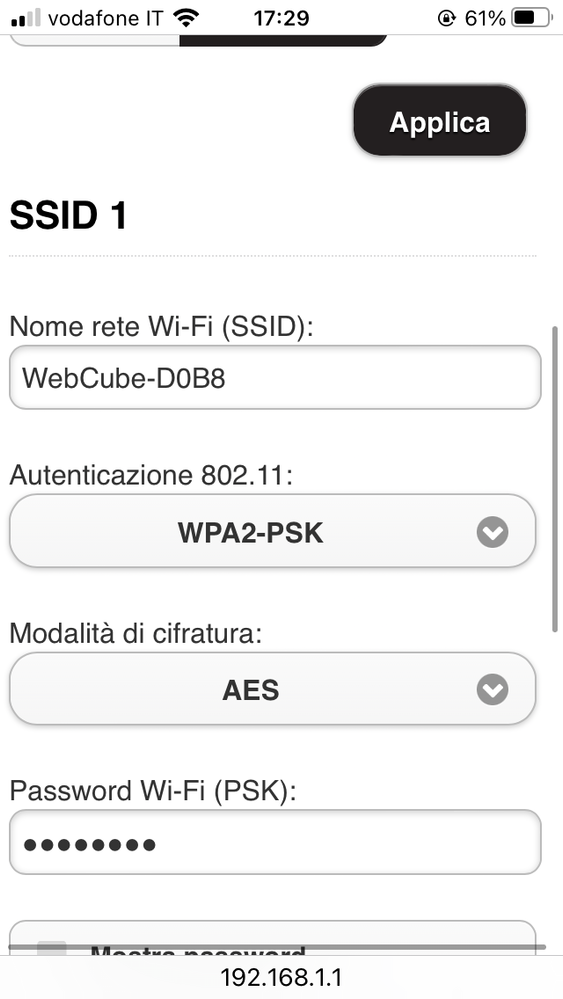Image resolution: width=563 pixels, height=999 pixels.
Task: Select the dark segment tab at top
Action: coord(283,40)
